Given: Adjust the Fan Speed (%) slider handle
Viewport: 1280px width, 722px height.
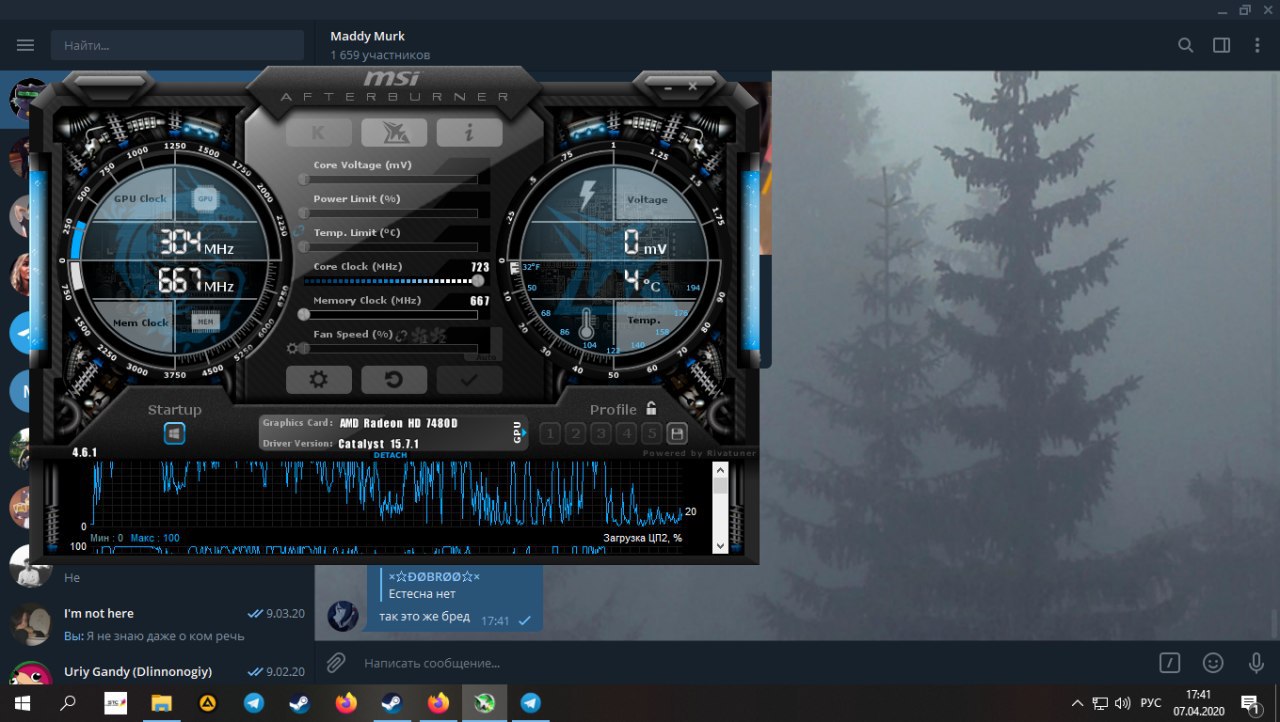Looking at the screenshot, I should click(x=303, y=349).
